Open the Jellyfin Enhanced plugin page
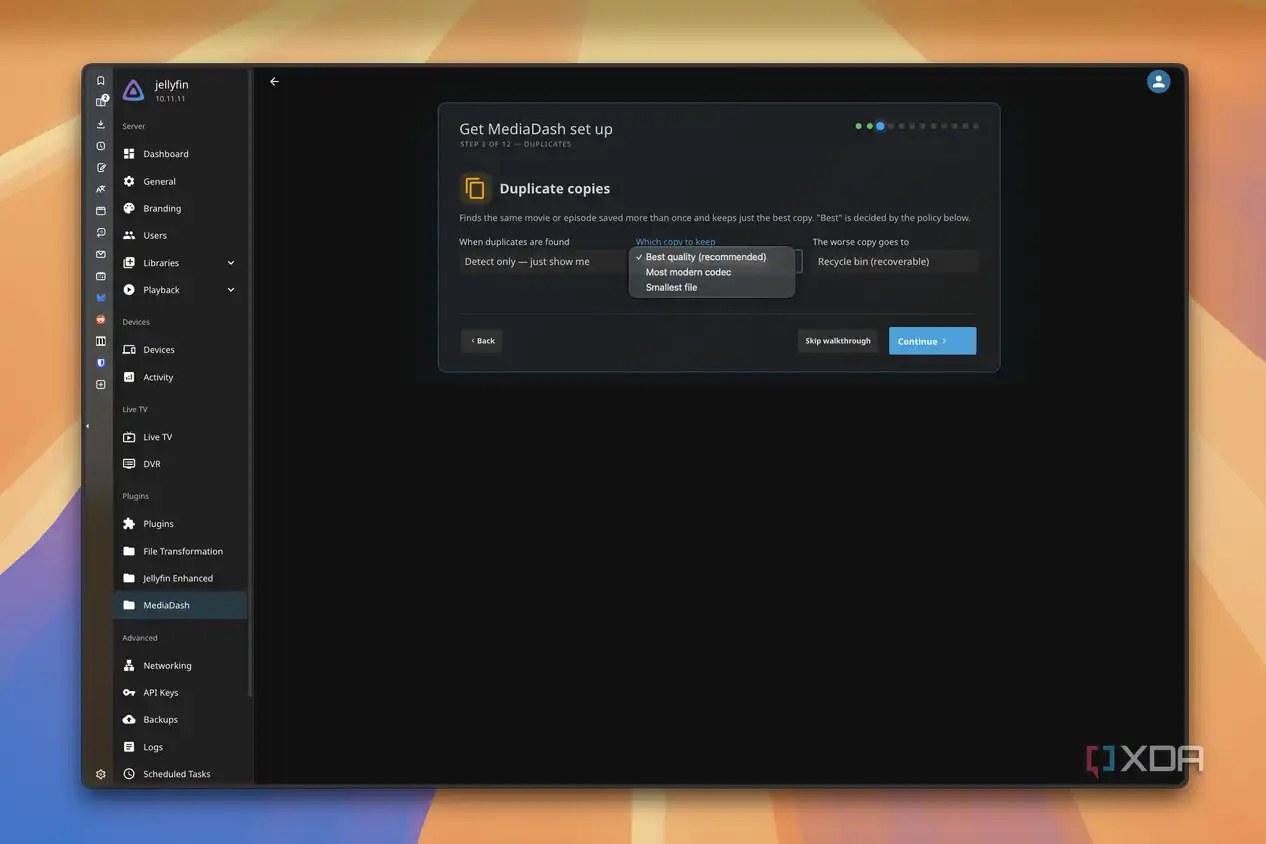 pyautogui.click(x=180, y=578)
